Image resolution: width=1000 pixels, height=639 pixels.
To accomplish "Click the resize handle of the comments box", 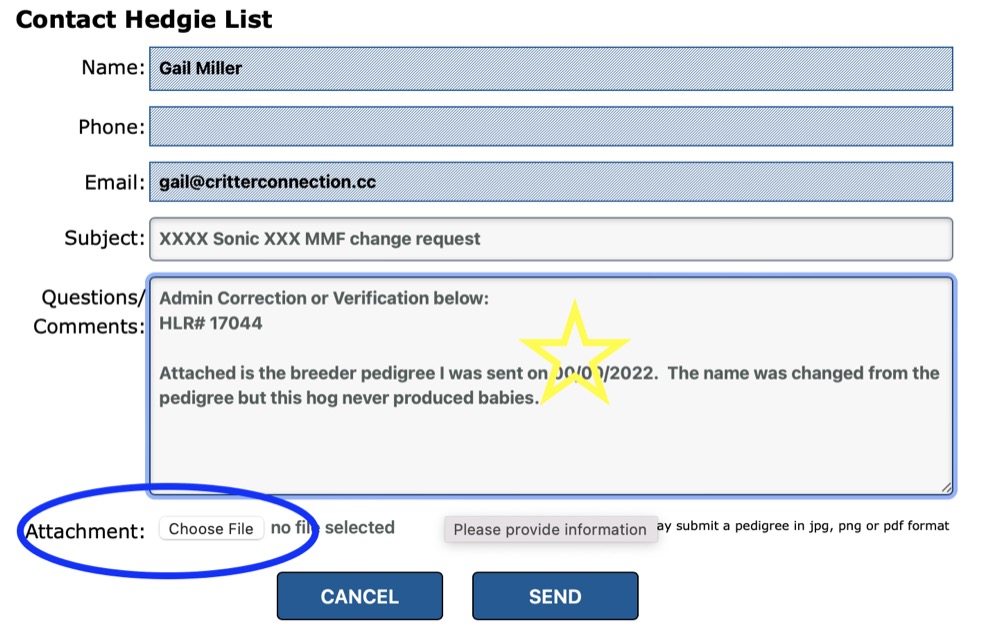I will coord(946,489).
